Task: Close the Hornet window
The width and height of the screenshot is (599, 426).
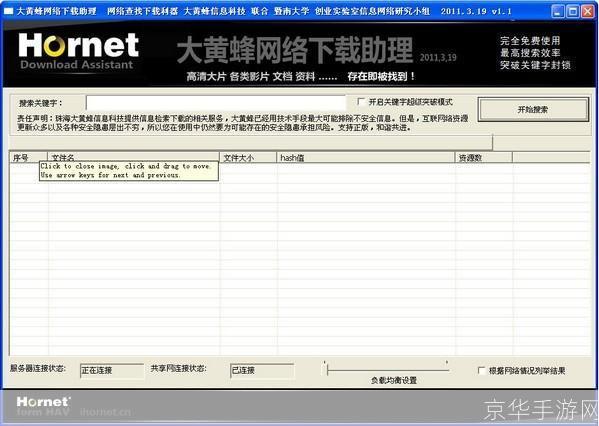Action: click(x=588, y=11)
